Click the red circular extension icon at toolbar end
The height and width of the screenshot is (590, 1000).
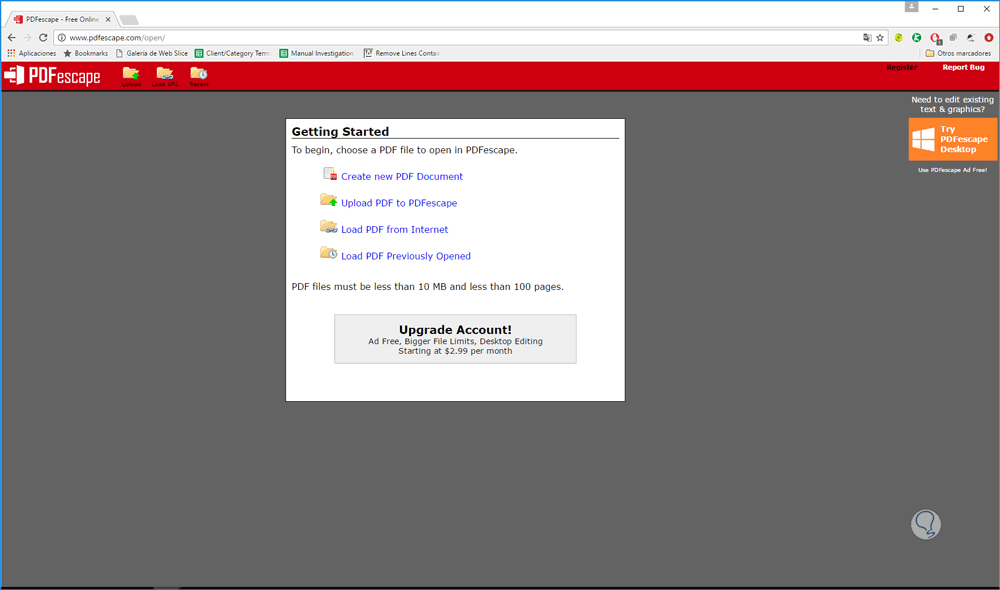click(989, 38)
